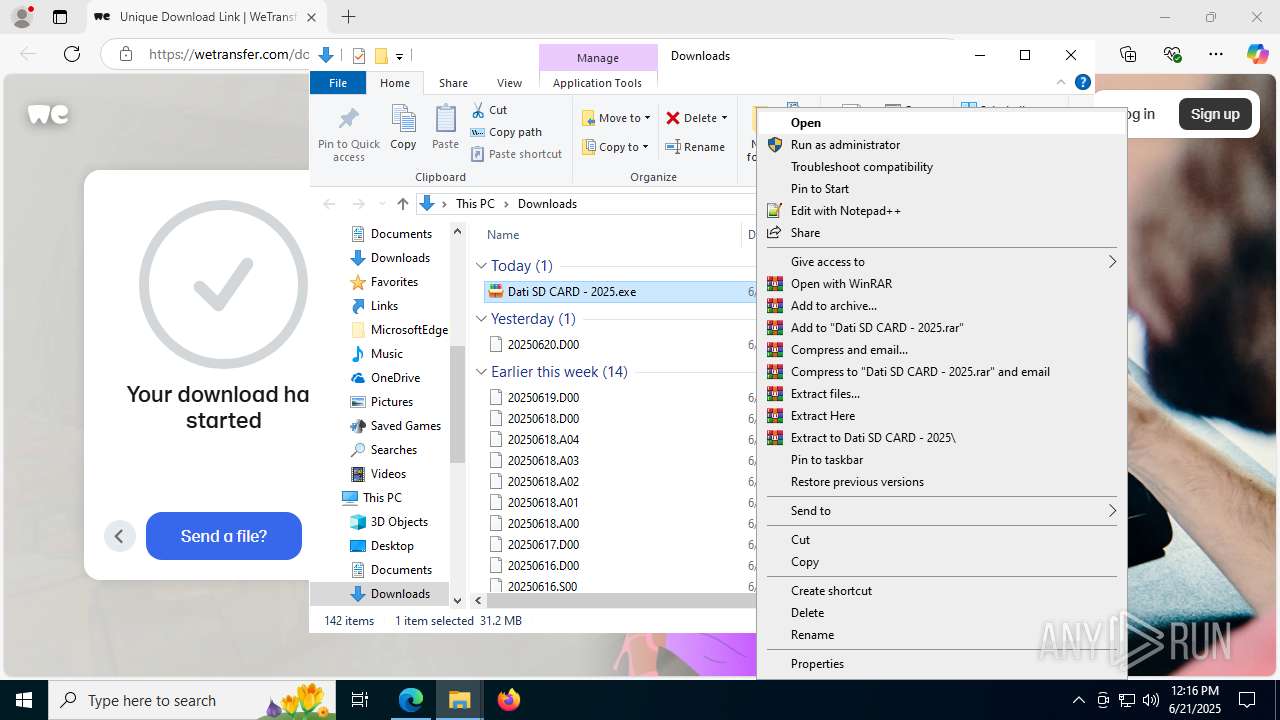Screen dimensions: 1280x720
Task: Collapse the Today (1) group
Action: coord(481,266)
